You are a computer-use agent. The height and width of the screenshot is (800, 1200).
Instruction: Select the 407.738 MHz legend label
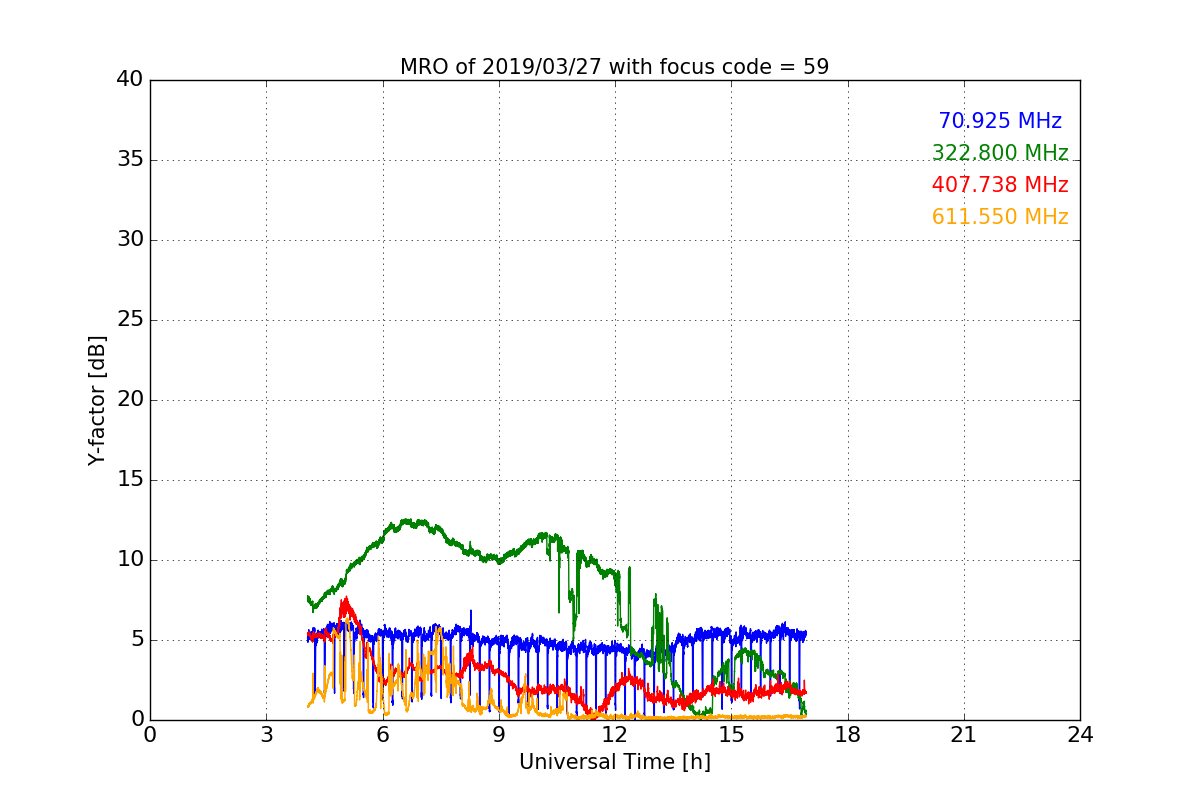[x=1000, y=185]
